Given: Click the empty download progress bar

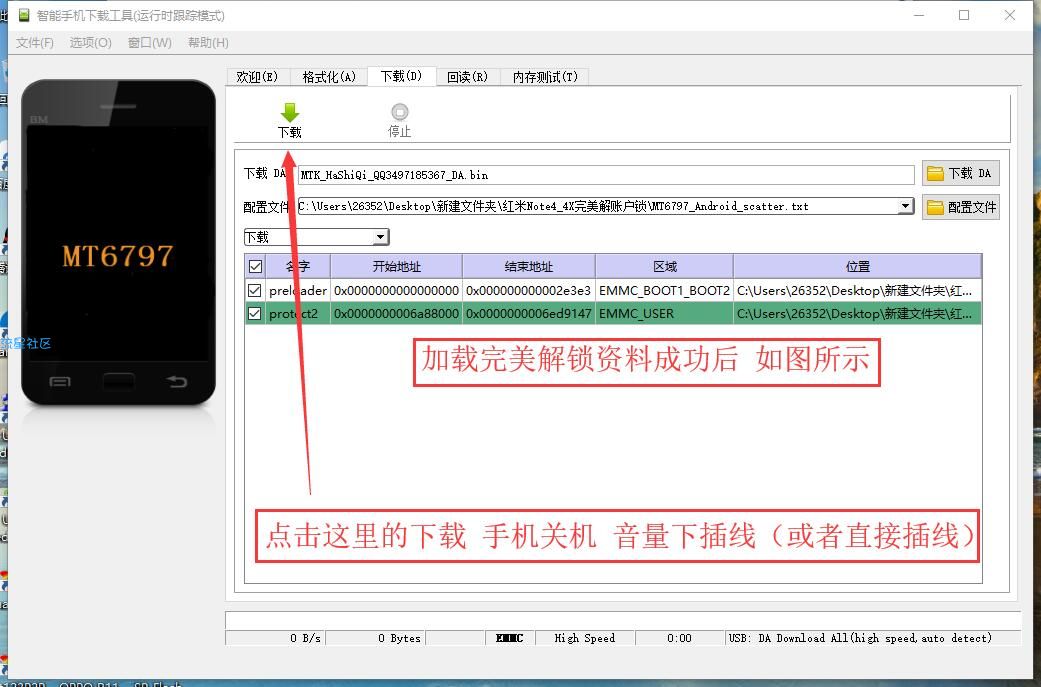Looking at the screenshot, I should point(623,620).
